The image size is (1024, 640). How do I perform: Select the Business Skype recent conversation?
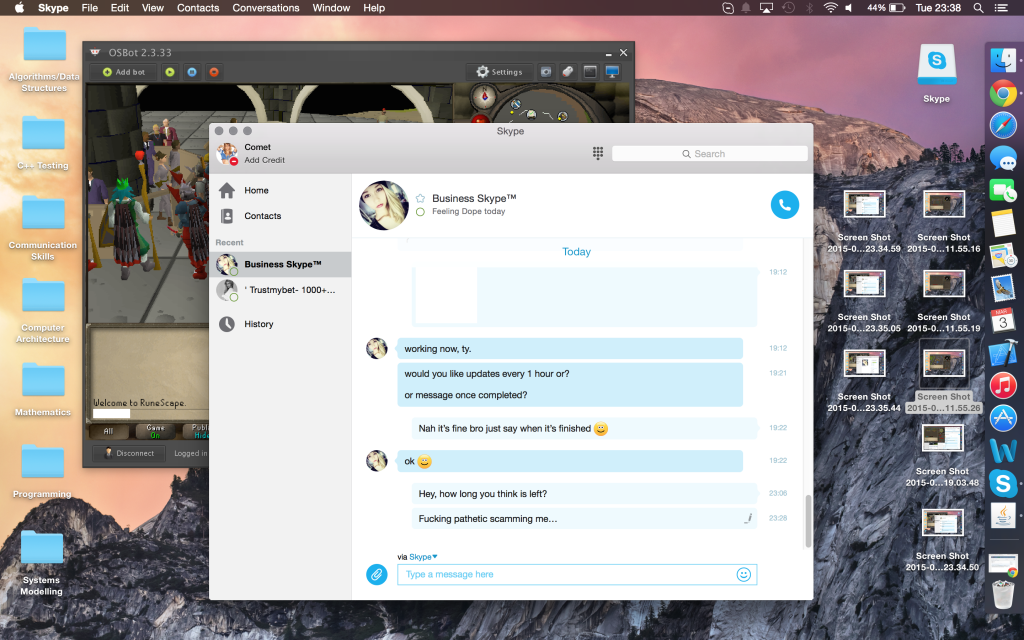(280, 264)
